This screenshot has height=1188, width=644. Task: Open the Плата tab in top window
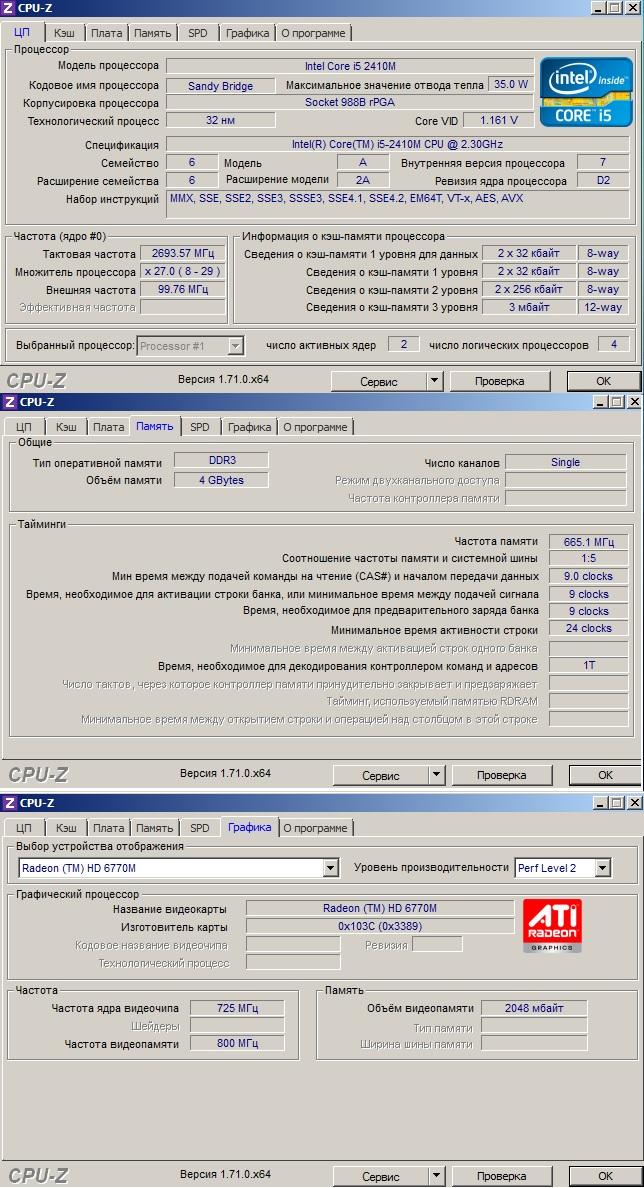click(106, 33)
